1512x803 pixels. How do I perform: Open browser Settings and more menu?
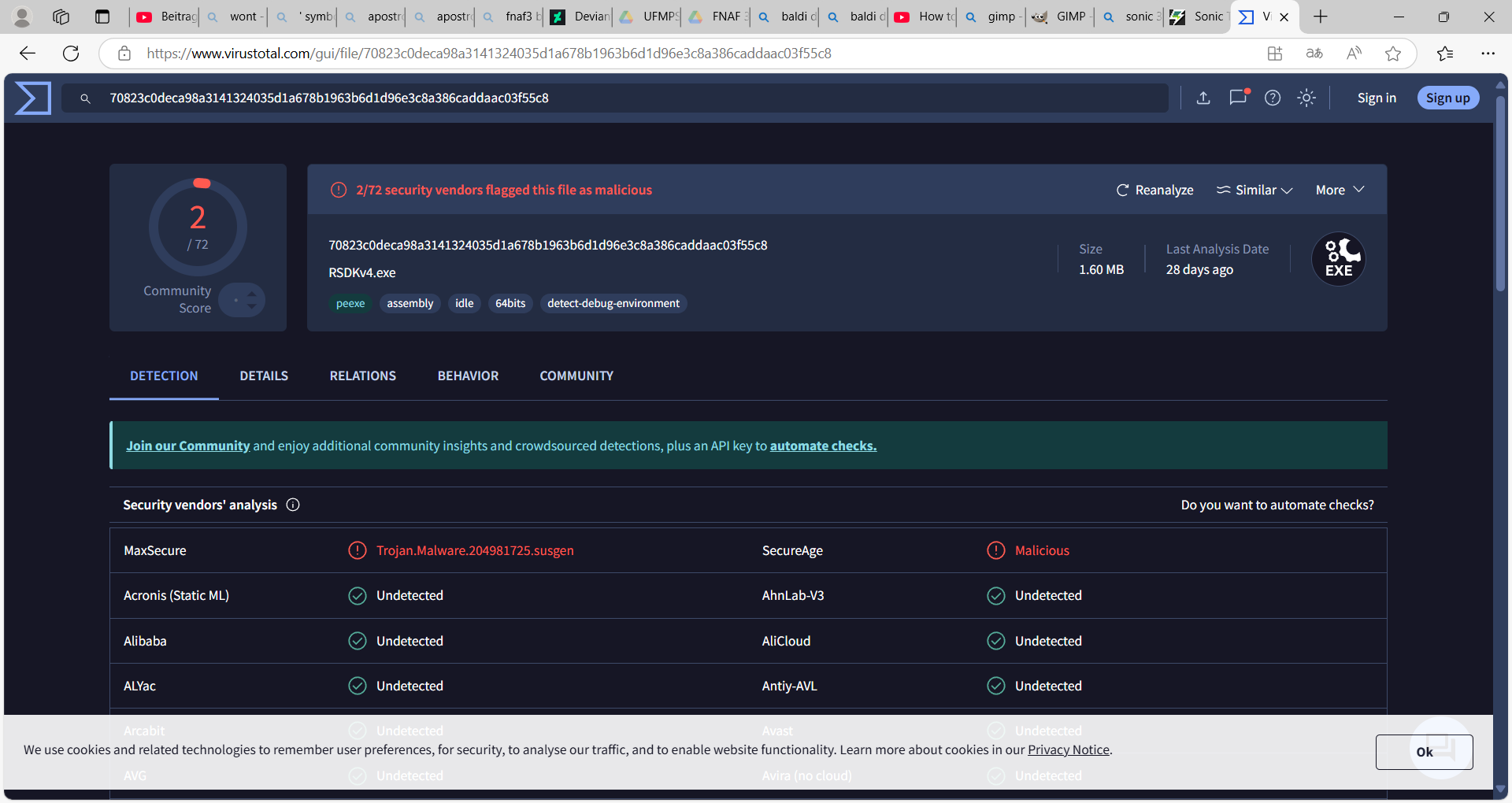click(x=1488, y=54)
